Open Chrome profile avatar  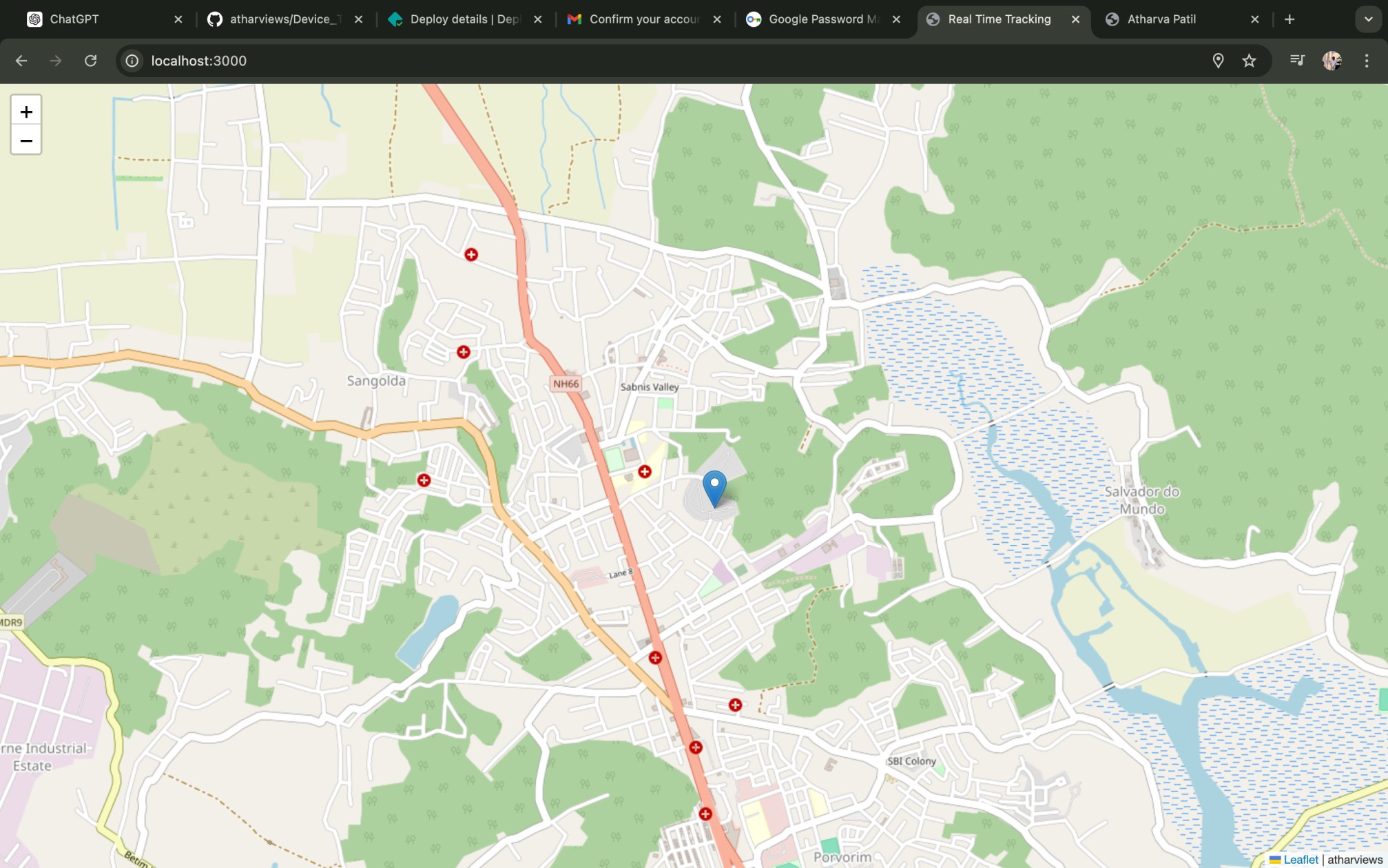(1332, 61)
